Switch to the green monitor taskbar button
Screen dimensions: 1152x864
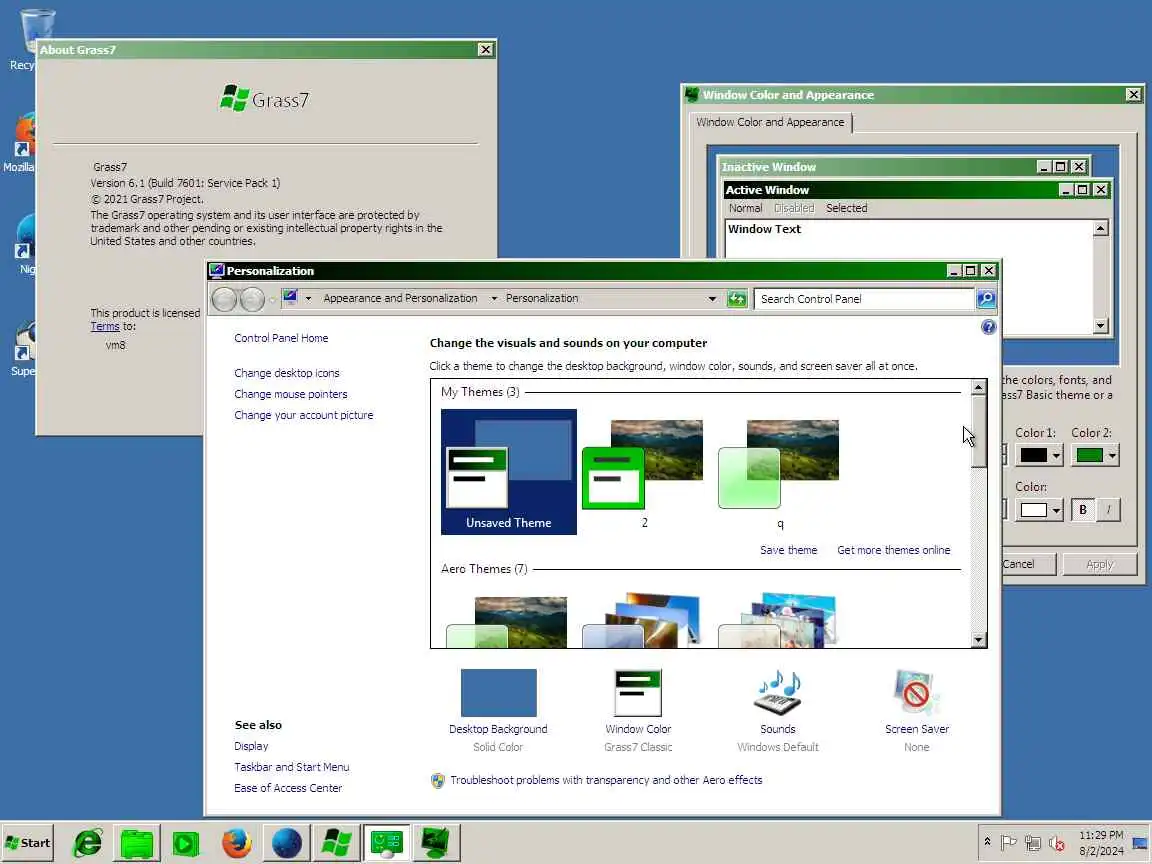click(436, 843)
